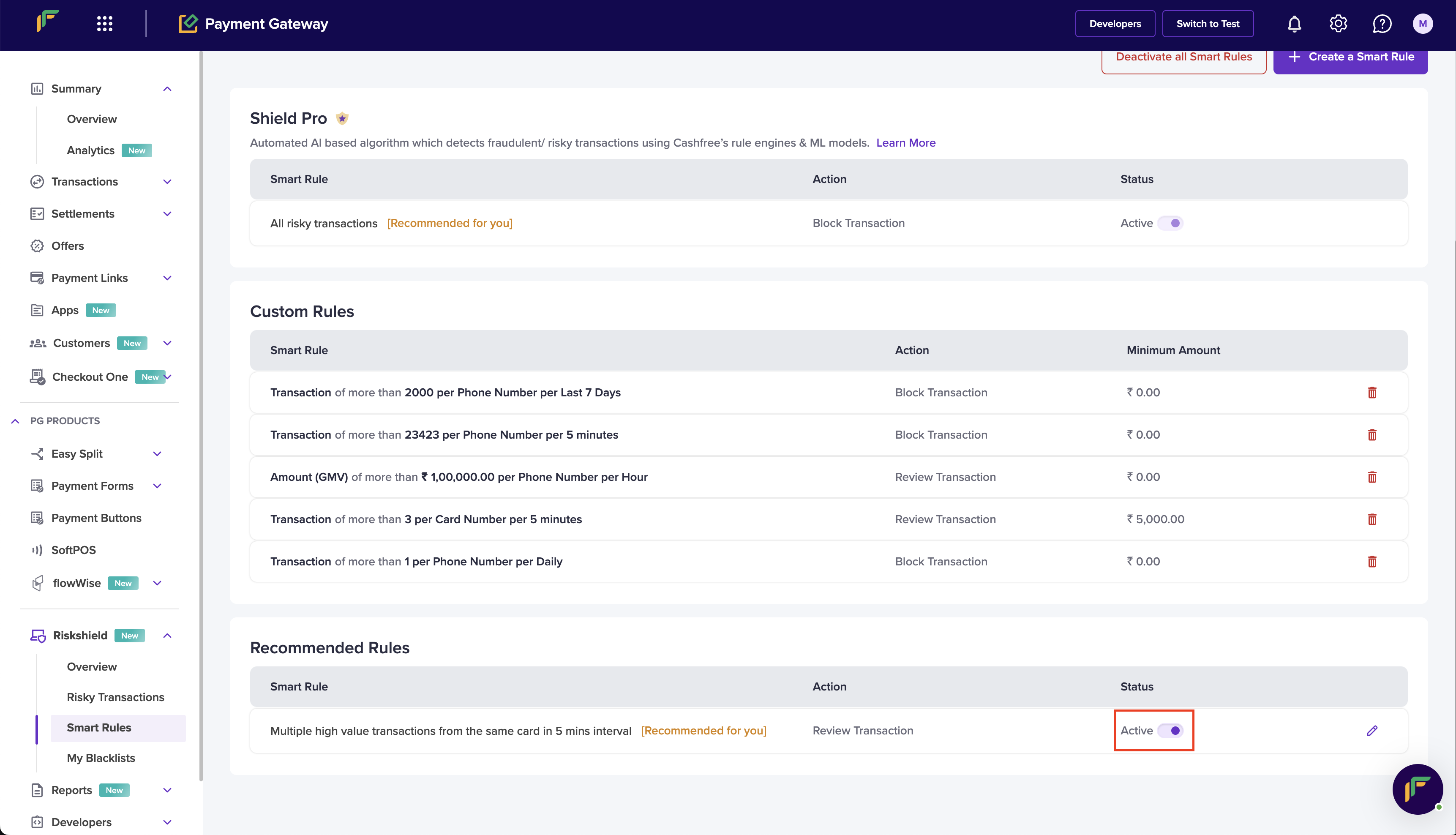Toggle off All risky transactions rule
The image size is (1456, 835).
click(1170, 223)
